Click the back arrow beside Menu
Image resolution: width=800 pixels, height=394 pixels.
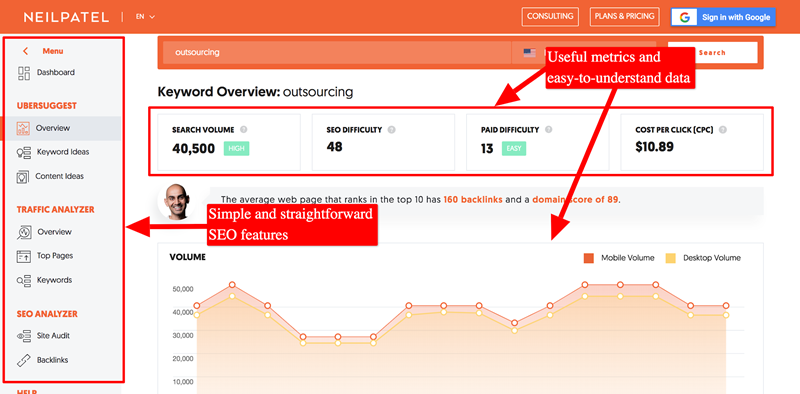point(26,51)
